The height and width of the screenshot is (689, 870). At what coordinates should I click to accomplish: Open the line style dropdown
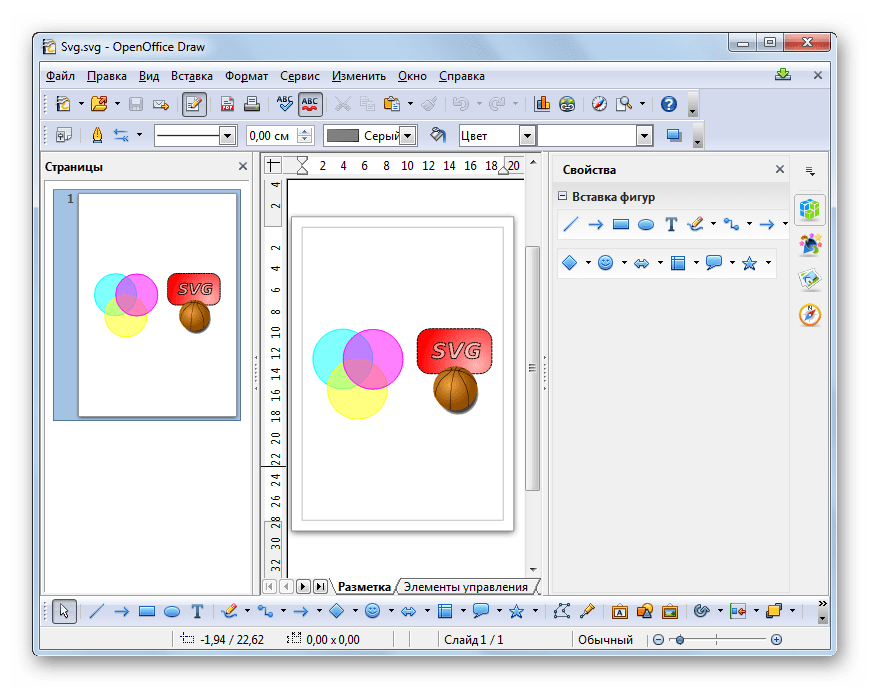227,135
